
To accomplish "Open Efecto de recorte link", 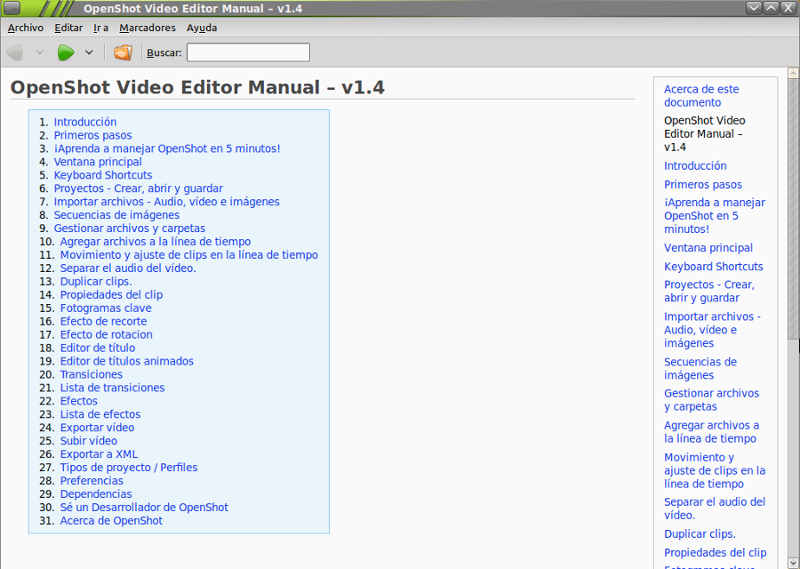I will (x=104, y=321).
